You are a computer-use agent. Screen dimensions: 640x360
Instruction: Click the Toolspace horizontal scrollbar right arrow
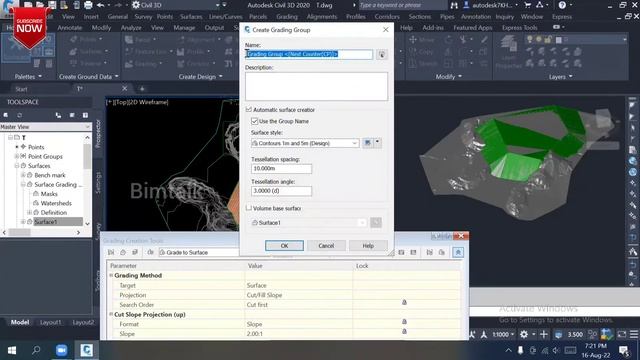pyautogui.click(x=78, y=232)
